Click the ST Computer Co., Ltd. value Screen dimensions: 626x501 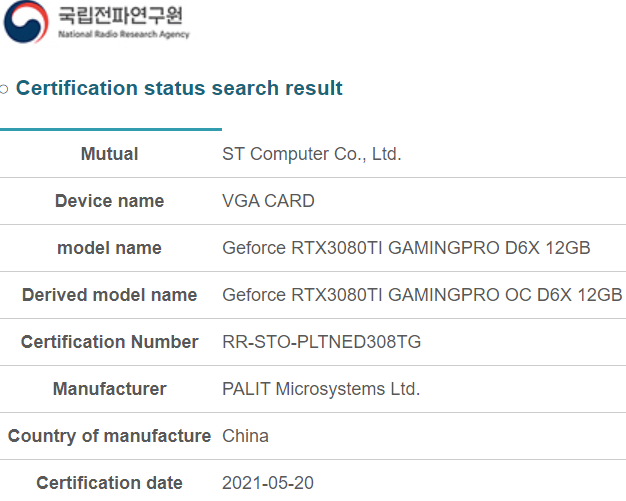tap(311, 154)
